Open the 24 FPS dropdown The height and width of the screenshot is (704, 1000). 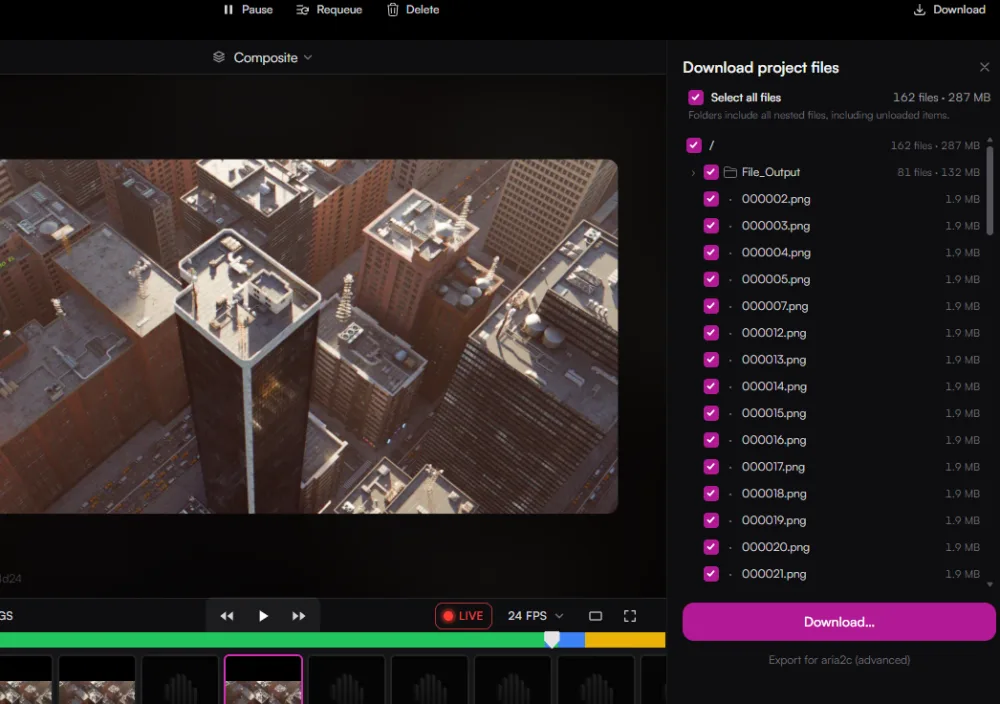click(x=536, y=616)
